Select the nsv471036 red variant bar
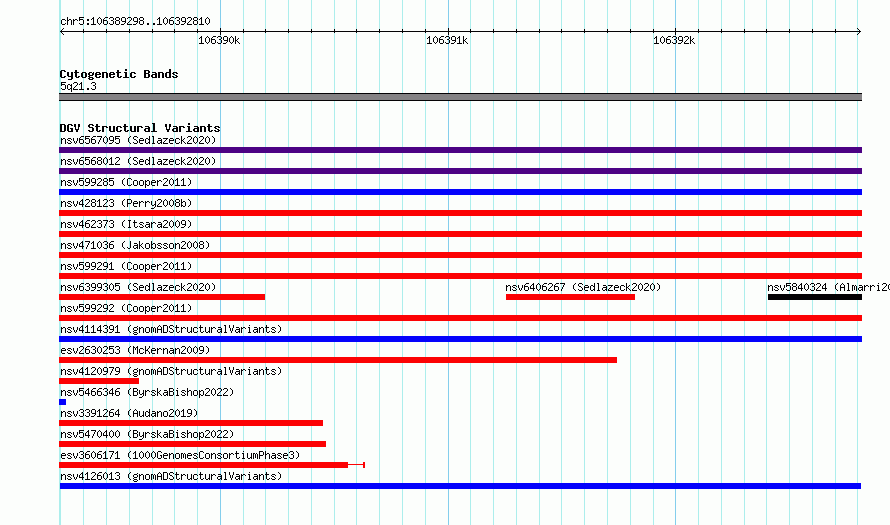Image resolution: width=890 pixels, height=525 pixels. (x=460, y=255)
